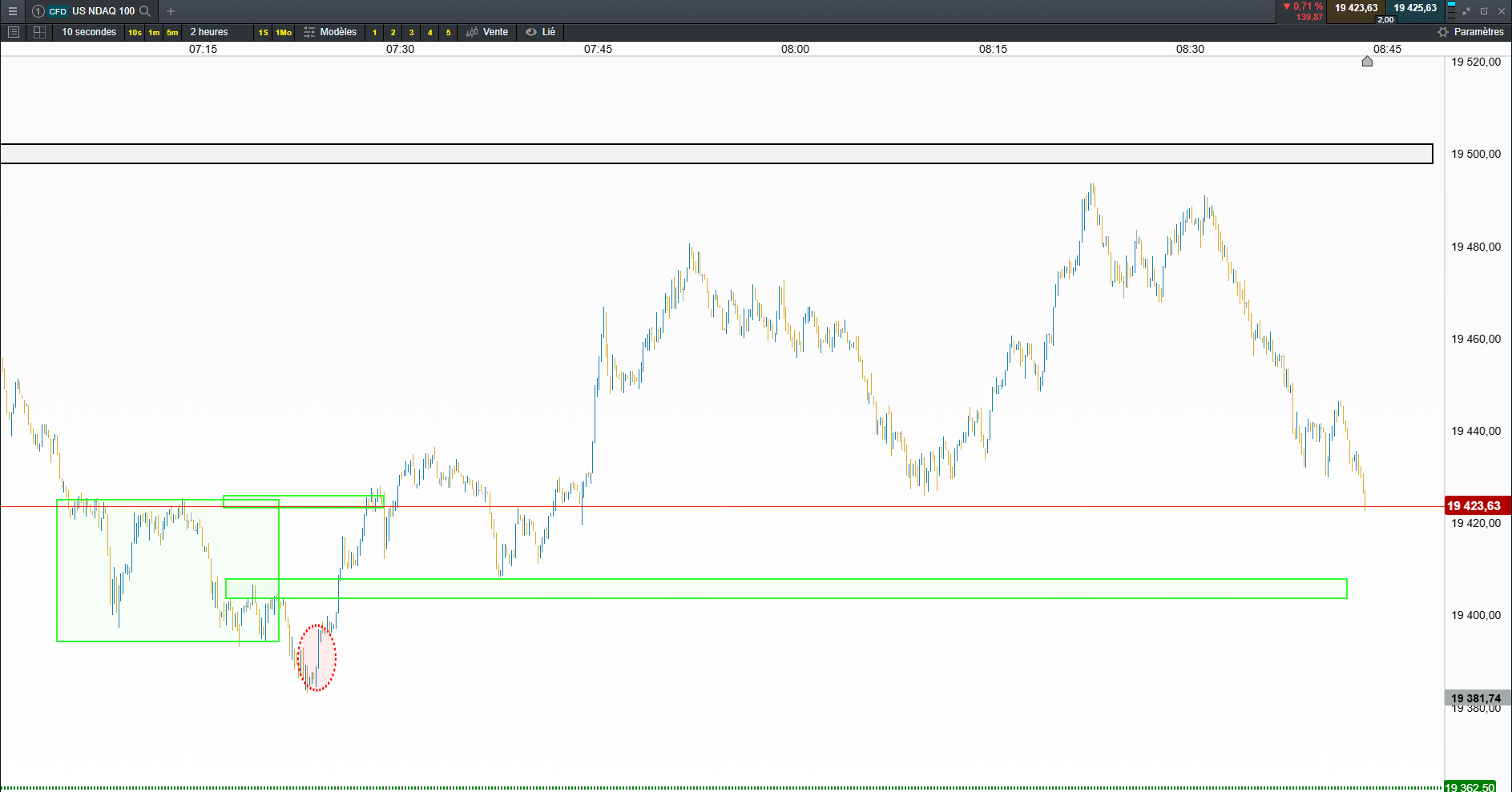This screenshot has width=1512, height=792.
Task: Add a new chart tab with plus
Action: point(171,11)
